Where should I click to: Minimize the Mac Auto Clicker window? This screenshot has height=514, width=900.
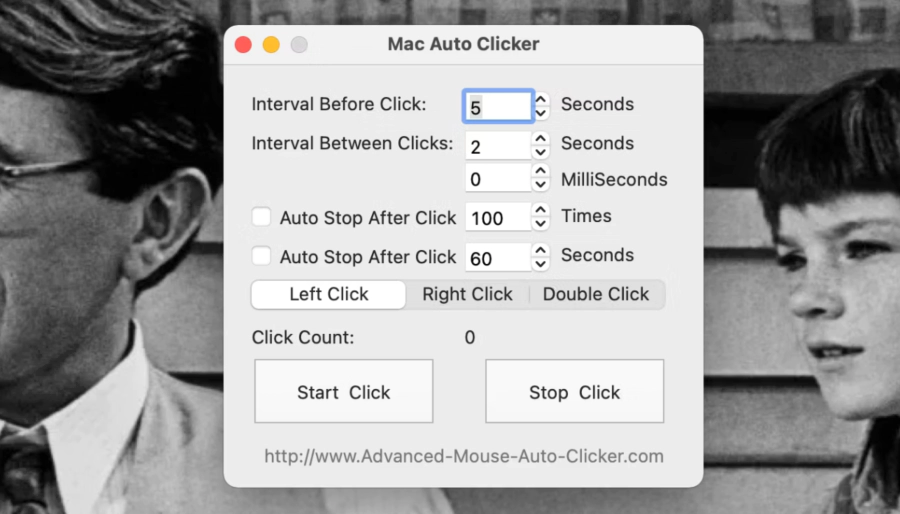click(271, 45)
